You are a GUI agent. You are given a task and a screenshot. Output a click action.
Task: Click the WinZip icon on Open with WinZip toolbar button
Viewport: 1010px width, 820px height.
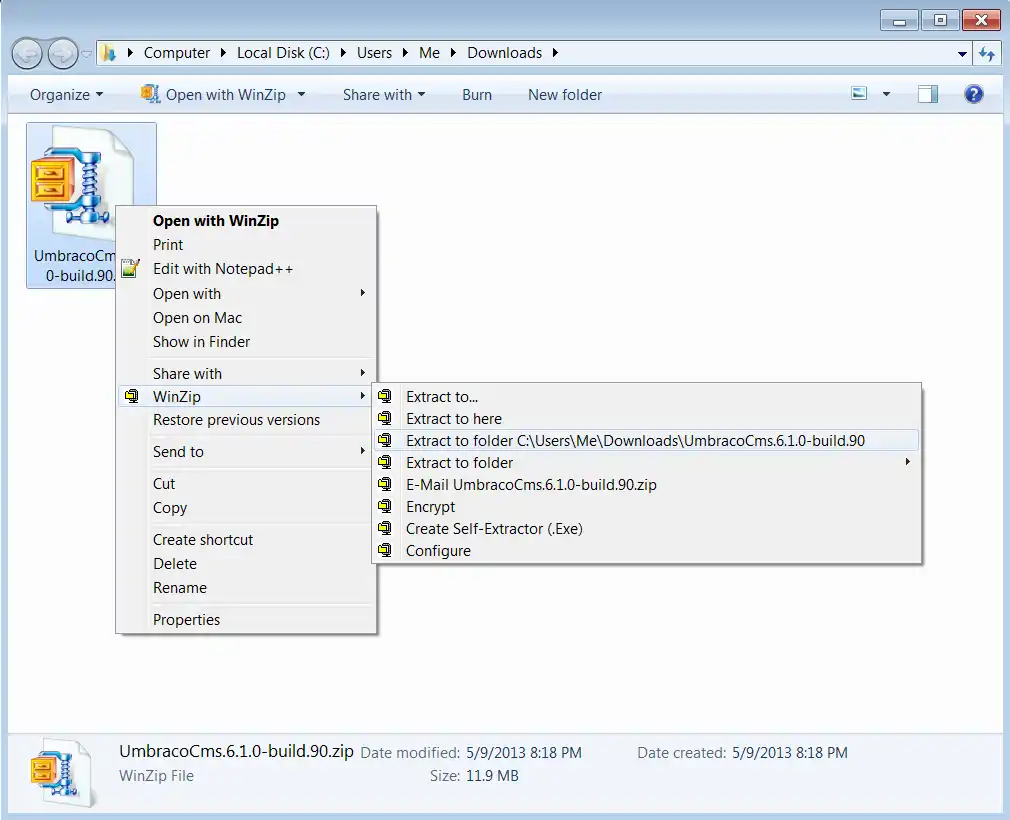[x=150, y=94]
